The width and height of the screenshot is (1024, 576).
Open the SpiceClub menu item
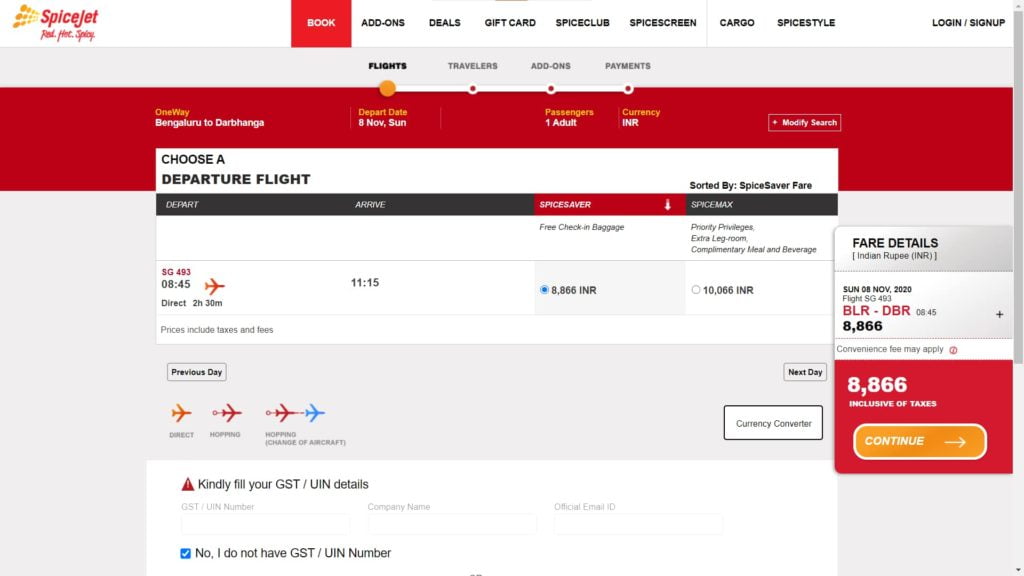click(582, 23)
